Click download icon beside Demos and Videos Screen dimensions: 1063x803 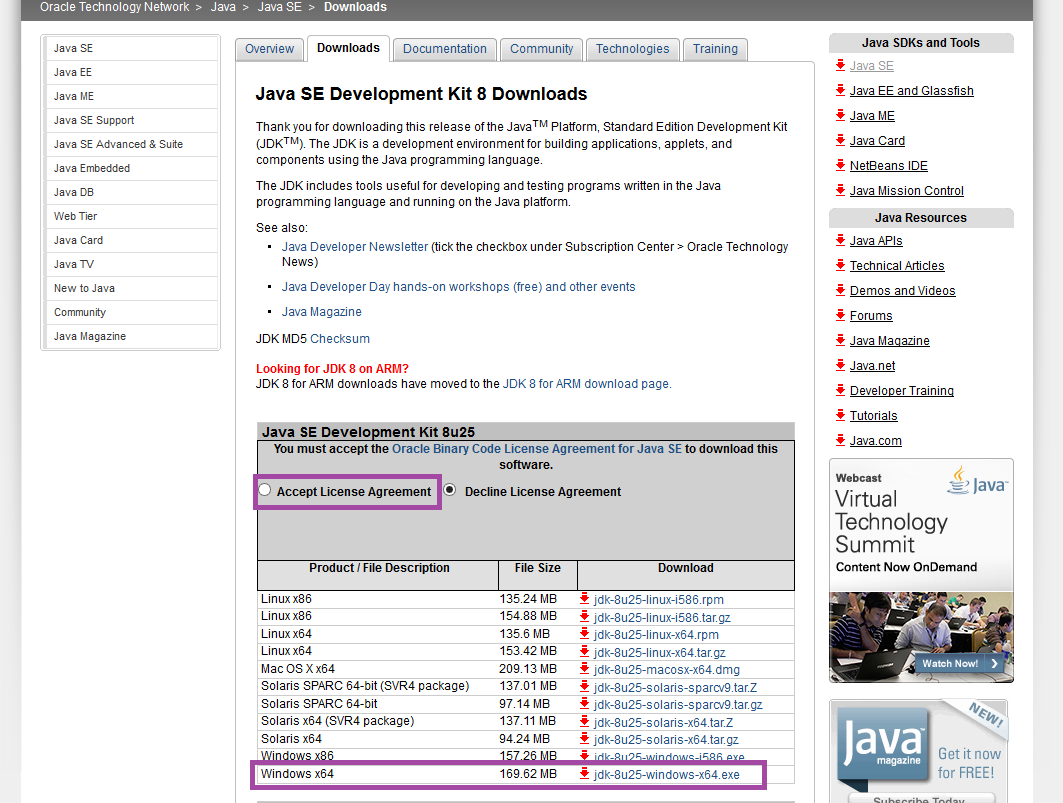click(837, 291)
